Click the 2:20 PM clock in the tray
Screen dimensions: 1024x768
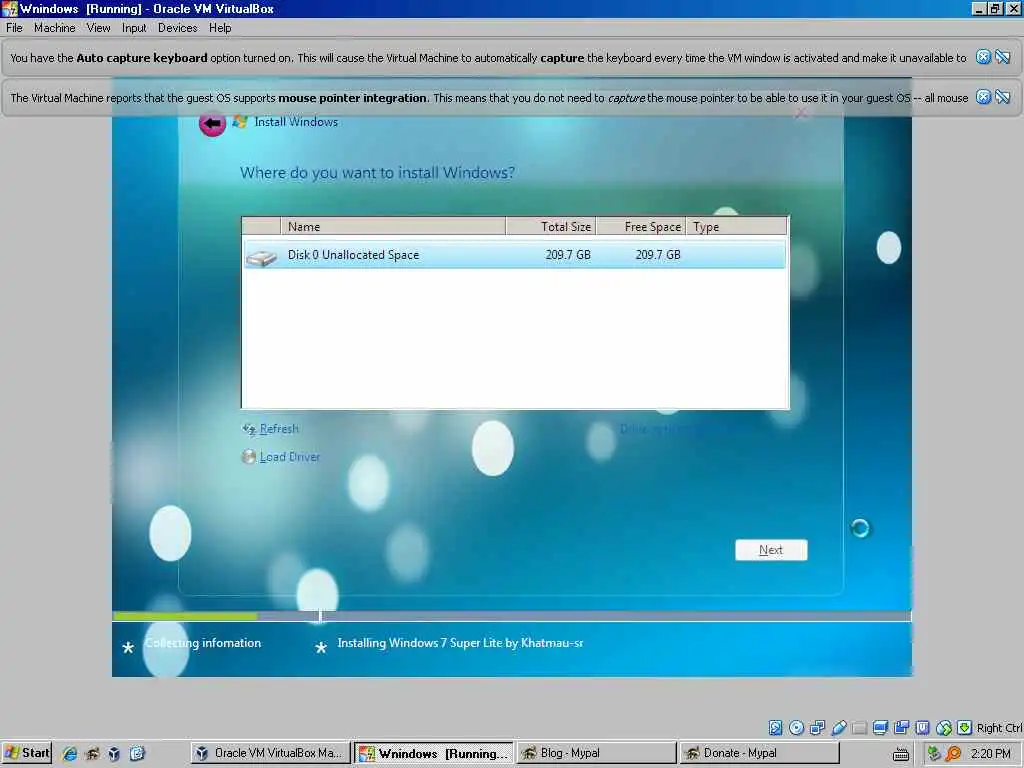click(x=990, y=754)
